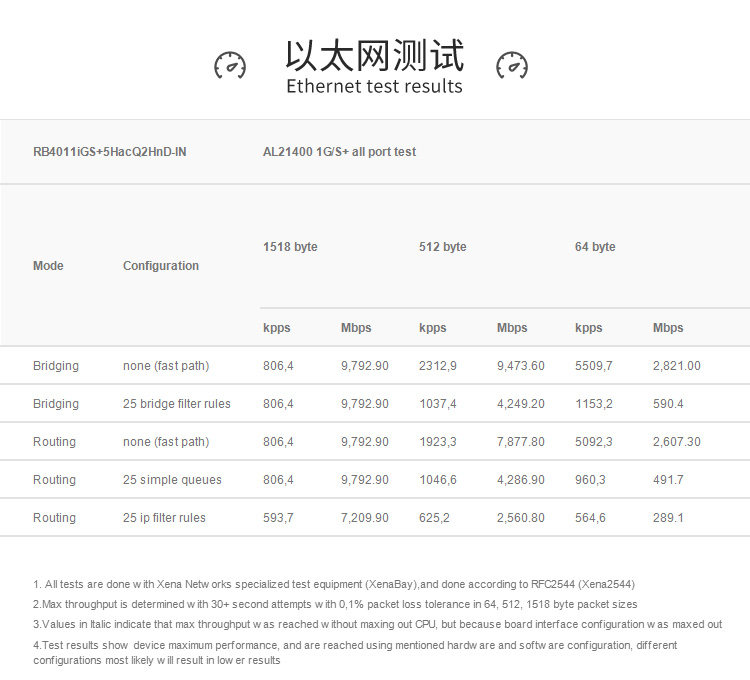Click the kpps header under 64 byte

click(588, 328)
